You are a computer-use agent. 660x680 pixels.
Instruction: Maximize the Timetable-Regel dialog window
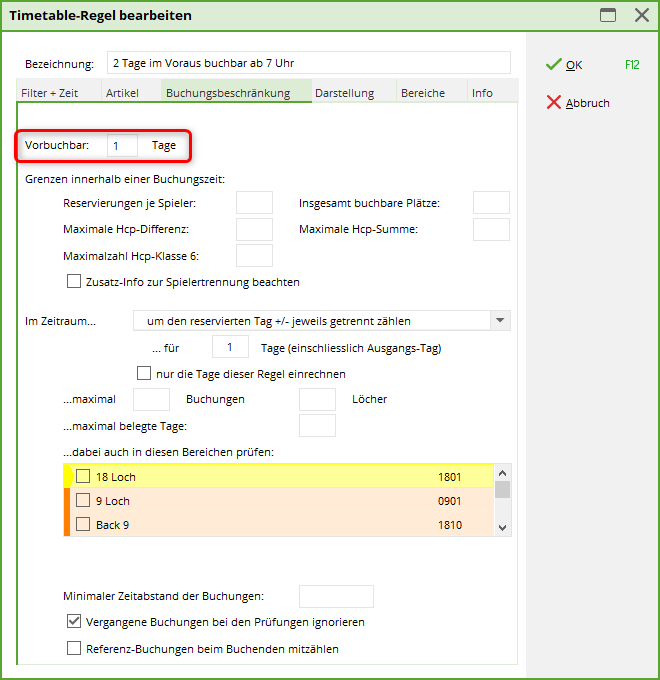click(x=607, y=15)
